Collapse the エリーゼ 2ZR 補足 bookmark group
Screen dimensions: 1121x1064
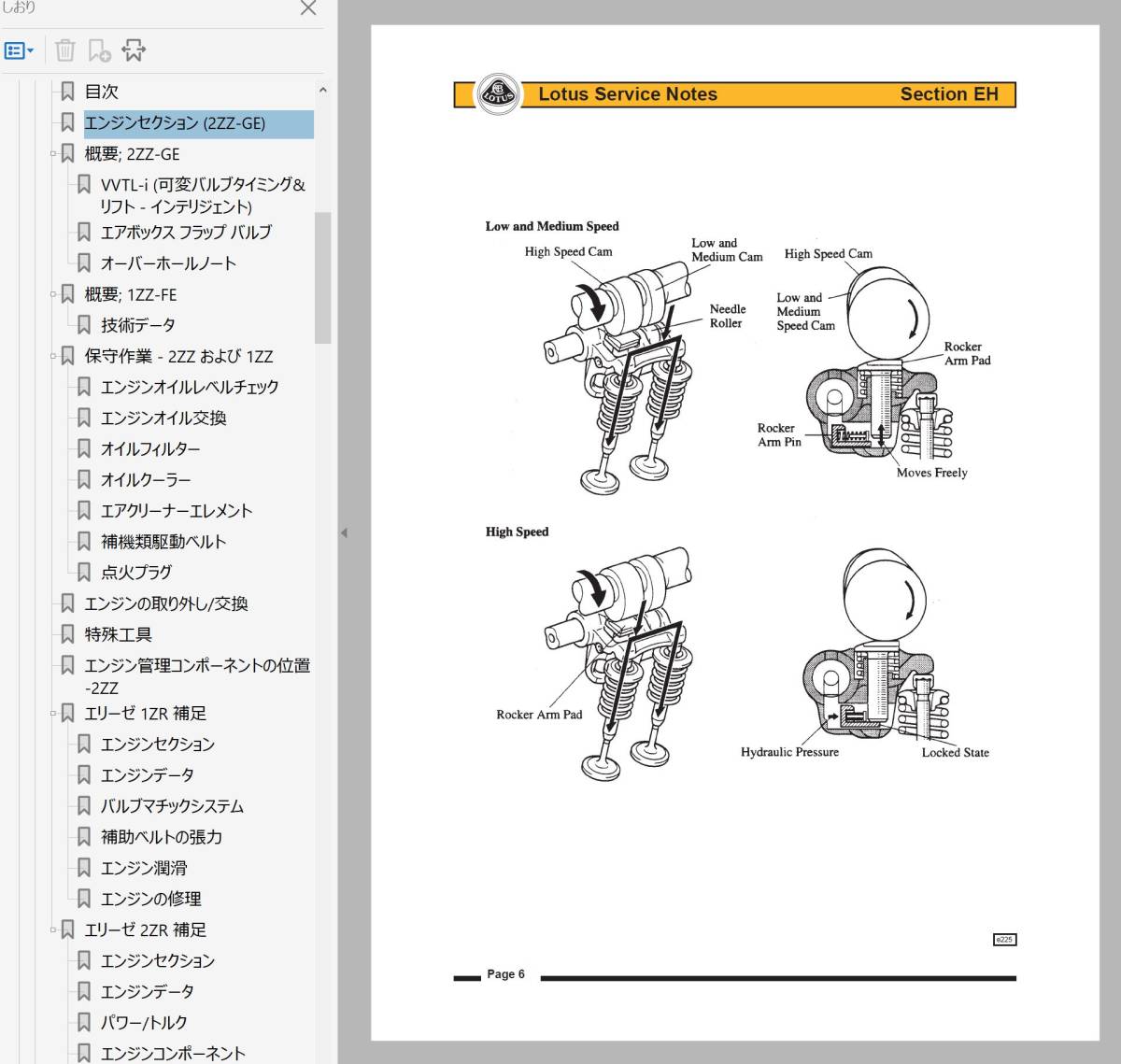click(x=53, y=930)
